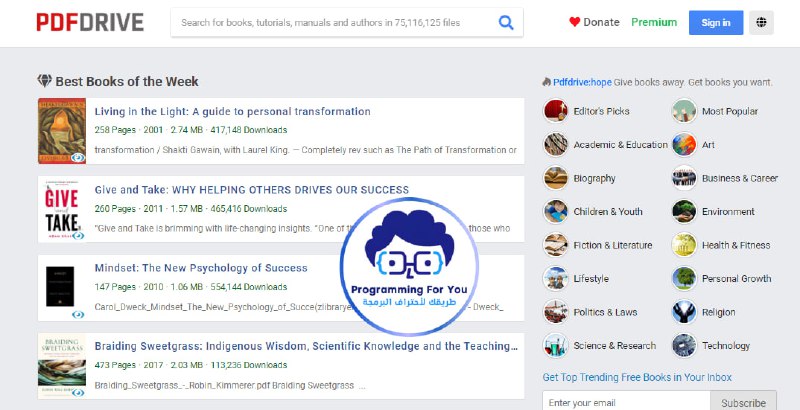Screen dimensions: 800x410
Task: Select the Biography category label
Action: pyautogui.click(x=594, y=178)
